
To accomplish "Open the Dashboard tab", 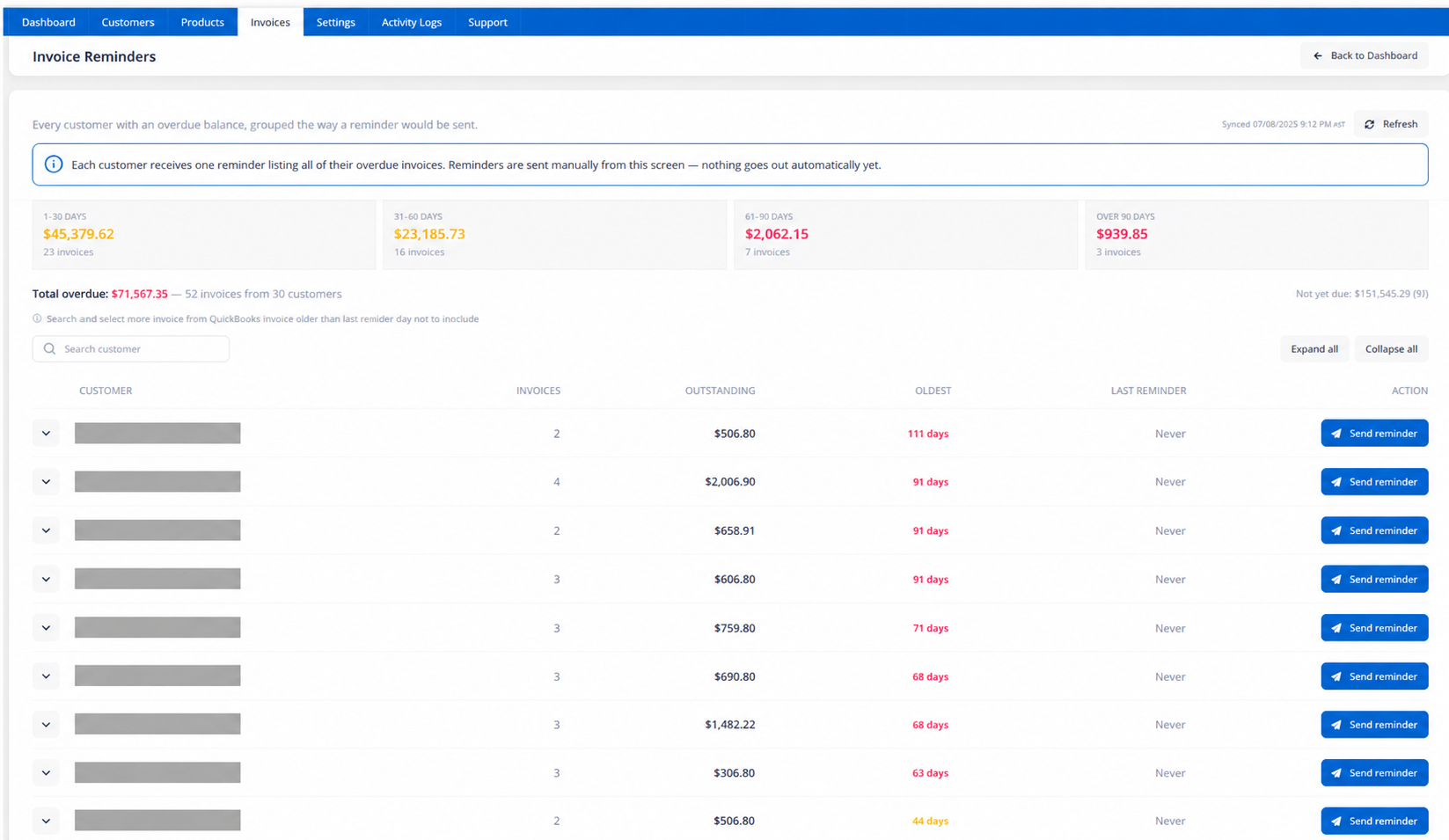I will [x=48, y=22].
